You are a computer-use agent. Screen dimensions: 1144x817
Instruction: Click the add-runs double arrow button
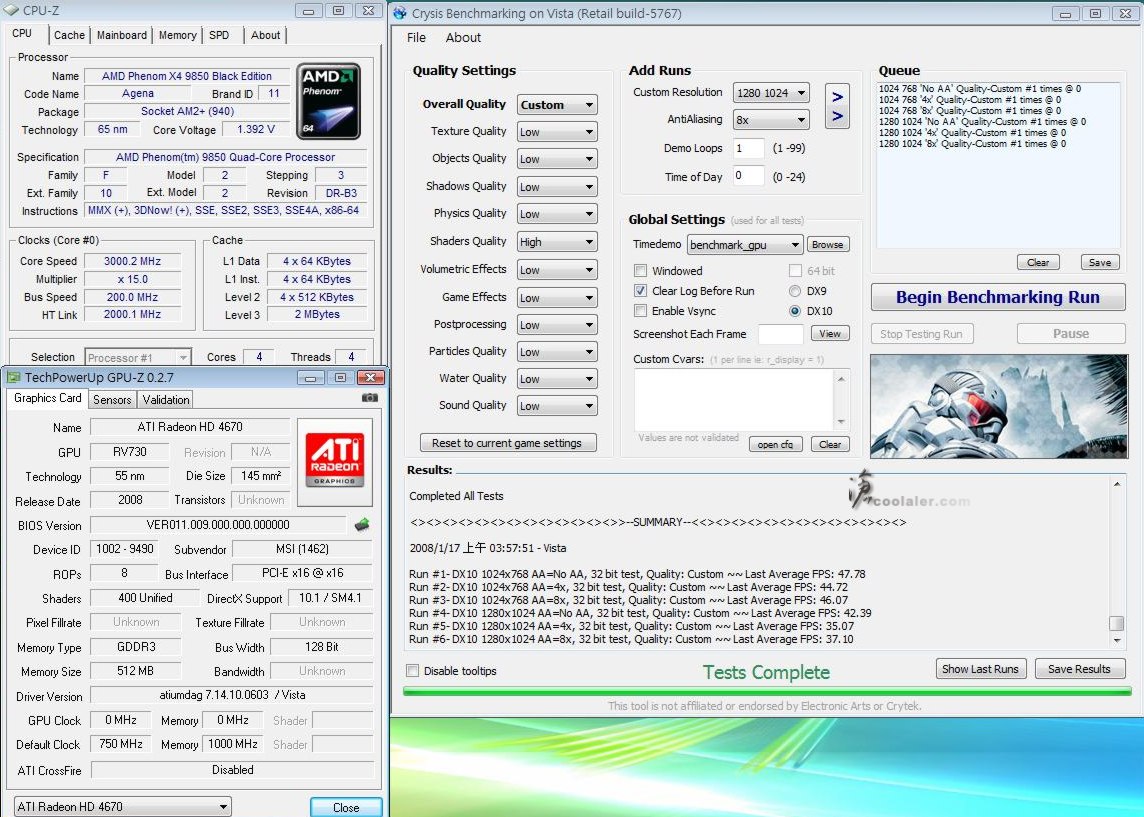coord(837,107)
